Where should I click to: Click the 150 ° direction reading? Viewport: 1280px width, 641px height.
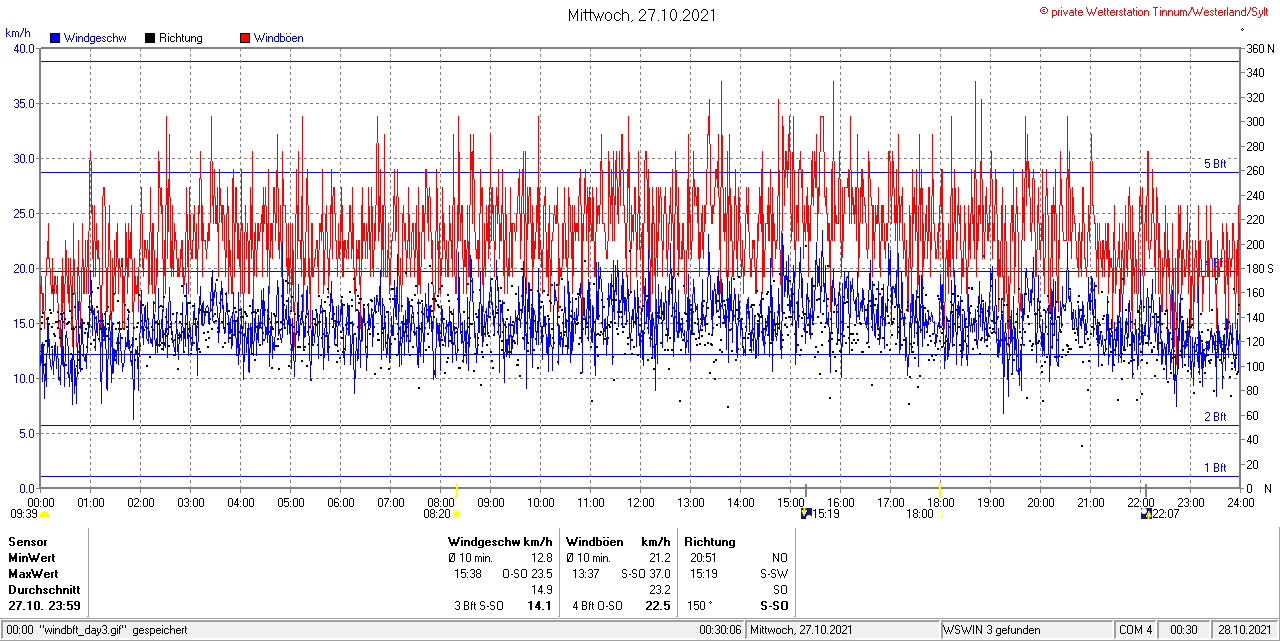pos(701,606)
